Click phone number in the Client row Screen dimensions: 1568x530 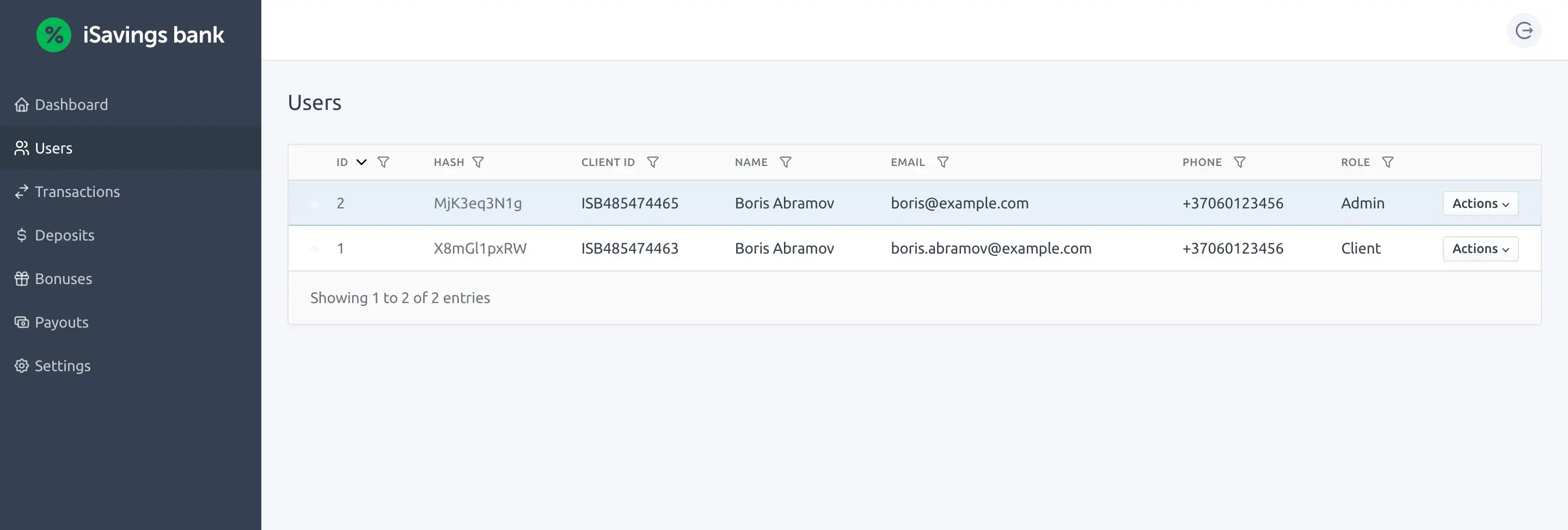coord(1233,248)
